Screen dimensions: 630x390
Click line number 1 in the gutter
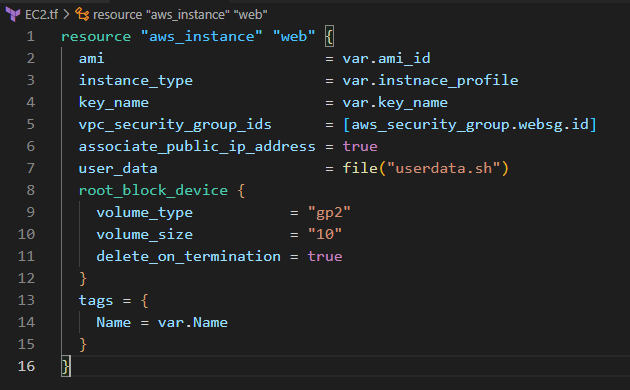coord(31,37)
